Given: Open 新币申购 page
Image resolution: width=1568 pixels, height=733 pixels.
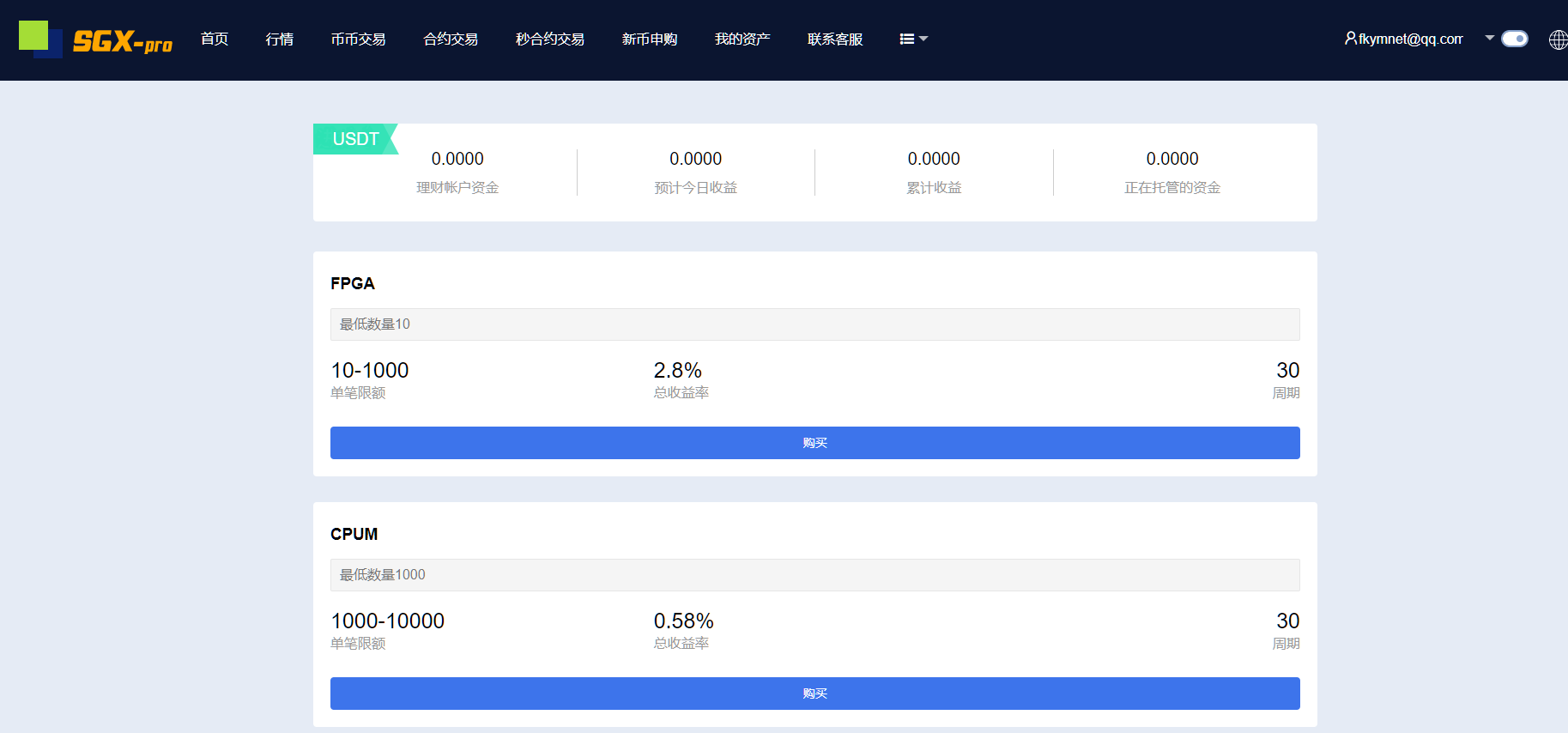Looking at the screenshot, I should (650, 39).
